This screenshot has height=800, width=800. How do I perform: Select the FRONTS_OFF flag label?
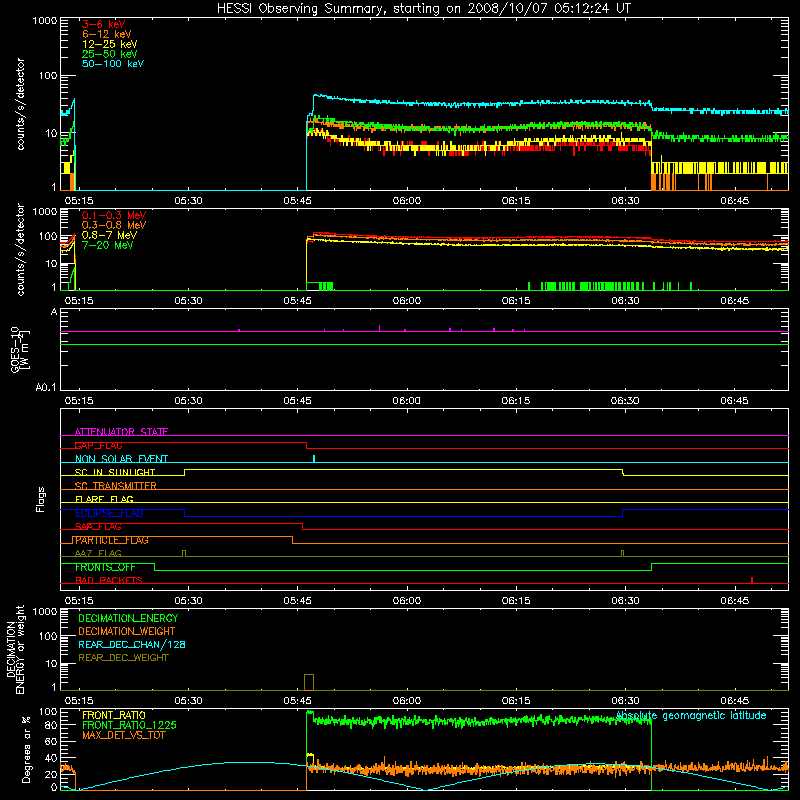[x=105, y=567]
